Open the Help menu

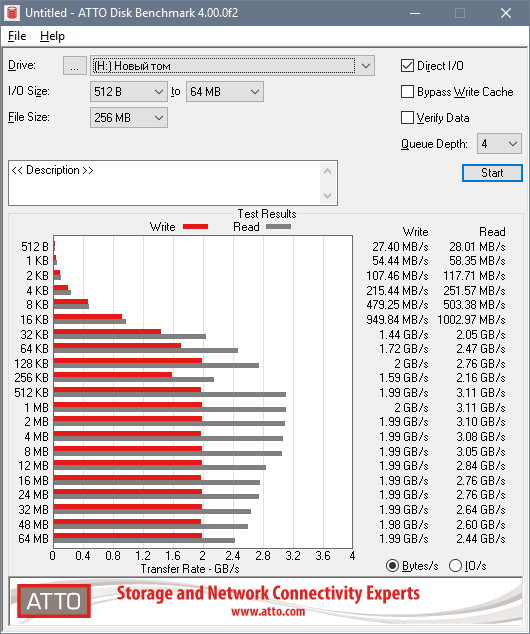pos(52,36)
